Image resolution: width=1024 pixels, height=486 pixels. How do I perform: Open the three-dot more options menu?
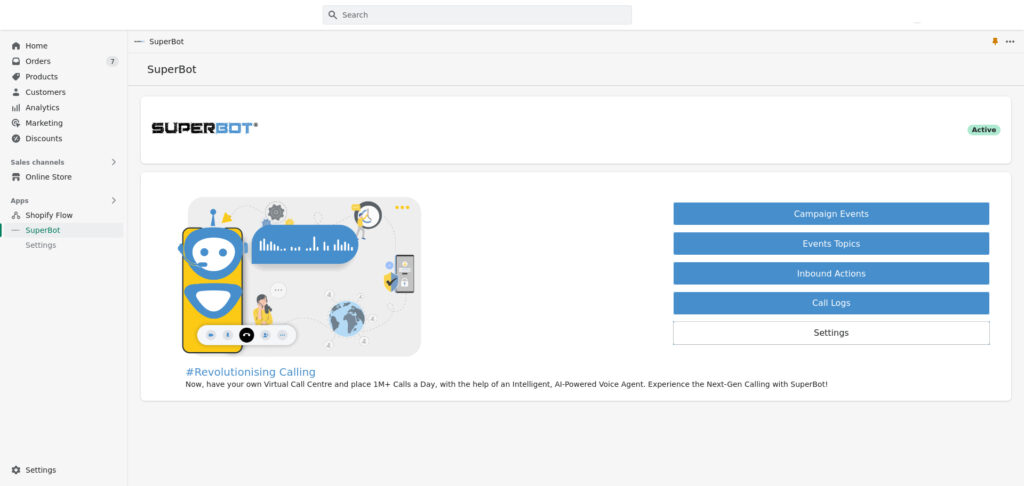click(x=1010, y=41)
